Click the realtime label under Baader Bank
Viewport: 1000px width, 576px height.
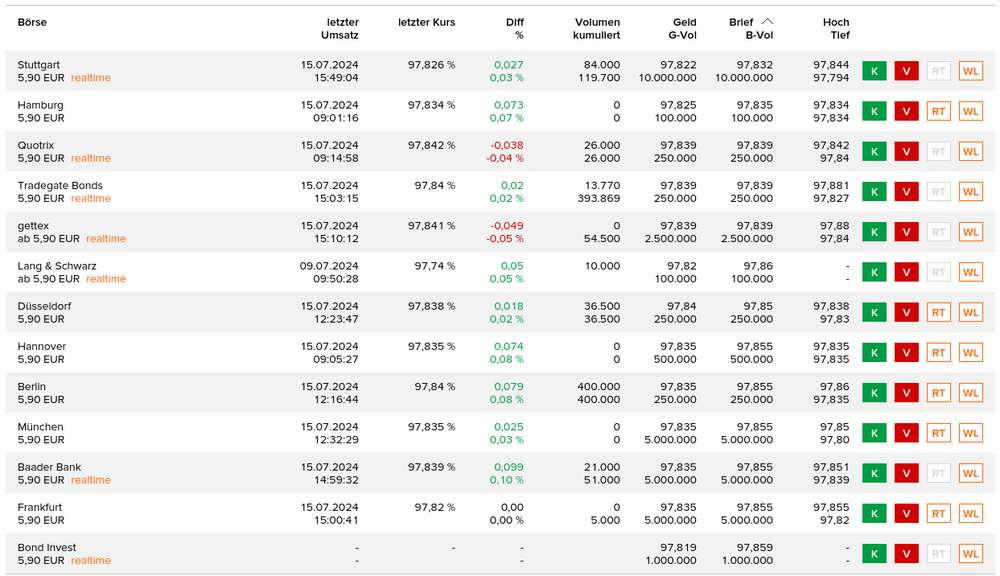coord(91,480)
